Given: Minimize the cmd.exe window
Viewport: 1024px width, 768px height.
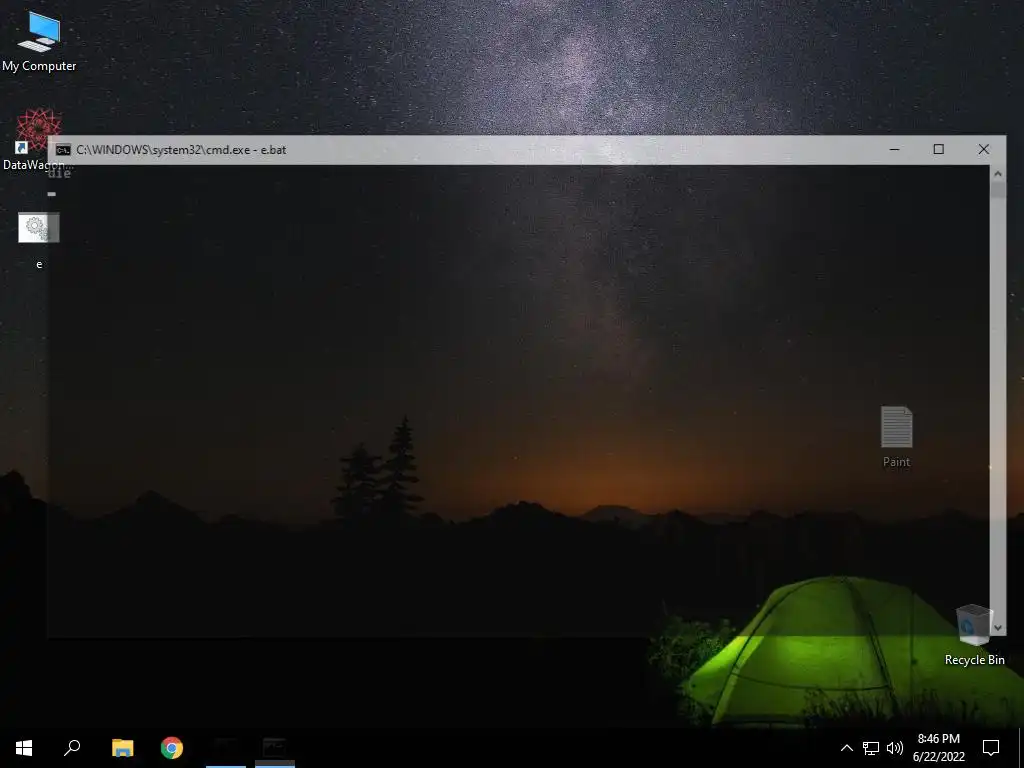Looking at the screenshot, I should tap(894, 150).
